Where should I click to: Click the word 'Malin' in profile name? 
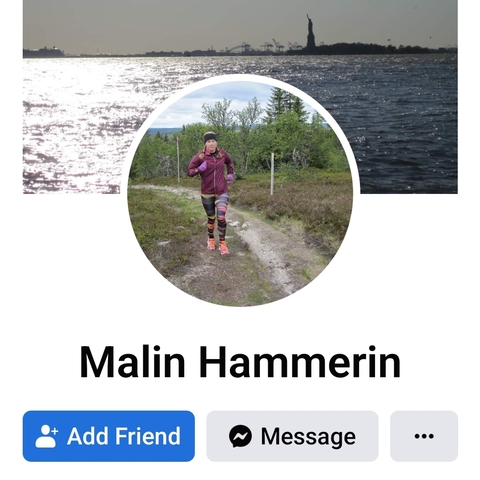[x=132, y=362]
